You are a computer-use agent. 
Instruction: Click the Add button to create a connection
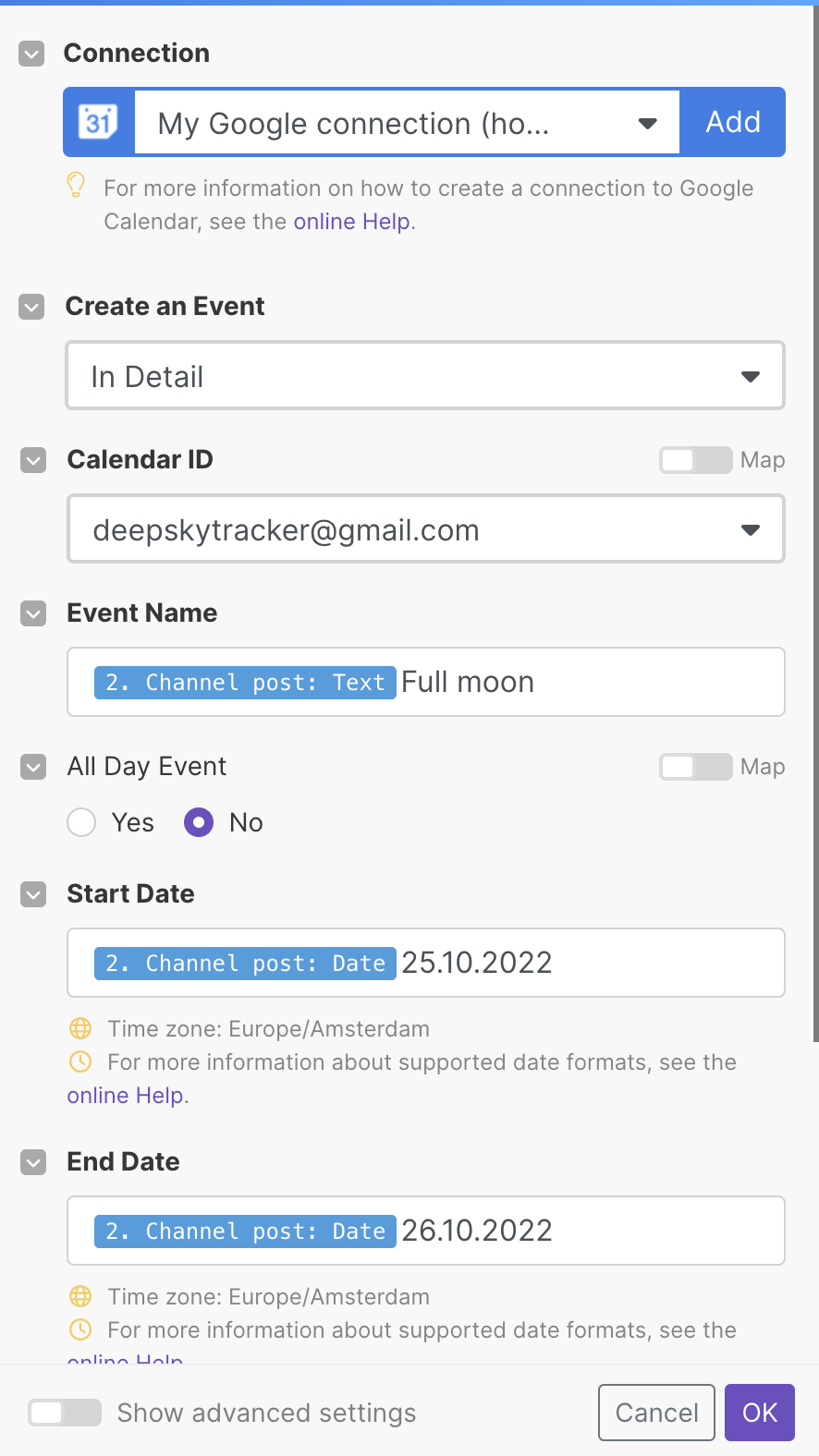tap(733, 121)
